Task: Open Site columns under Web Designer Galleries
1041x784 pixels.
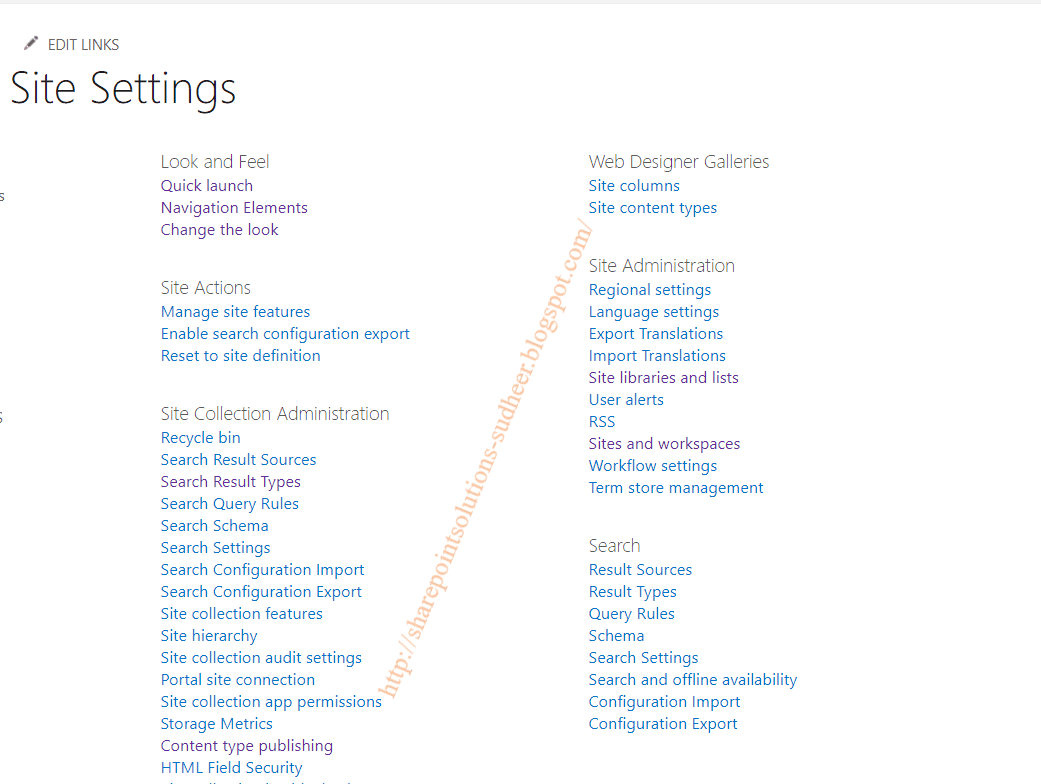Action: coord(633,185)
